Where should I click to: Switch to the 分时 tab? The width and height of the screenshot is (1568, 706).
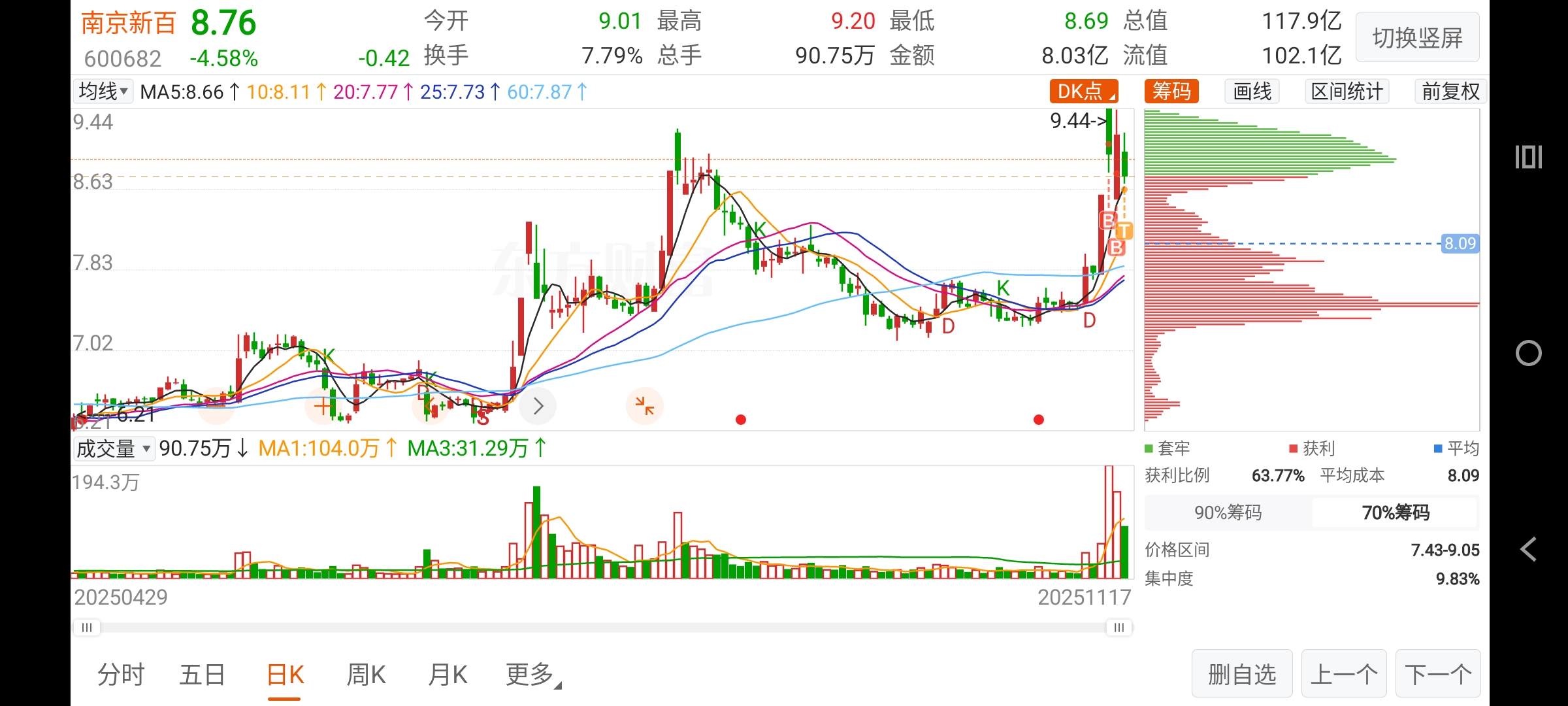[121, 675]
